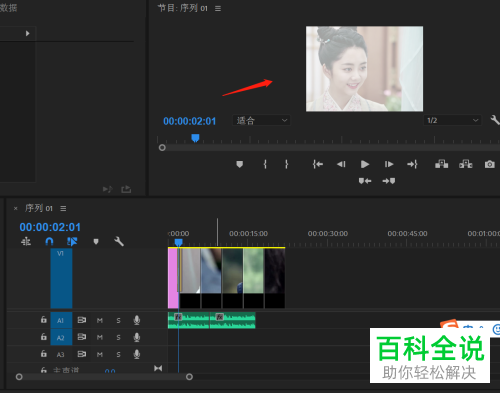The image size is (500, 393).
Task: Click timeline zoom scrollbar right handle
Action: click(189, 377)
